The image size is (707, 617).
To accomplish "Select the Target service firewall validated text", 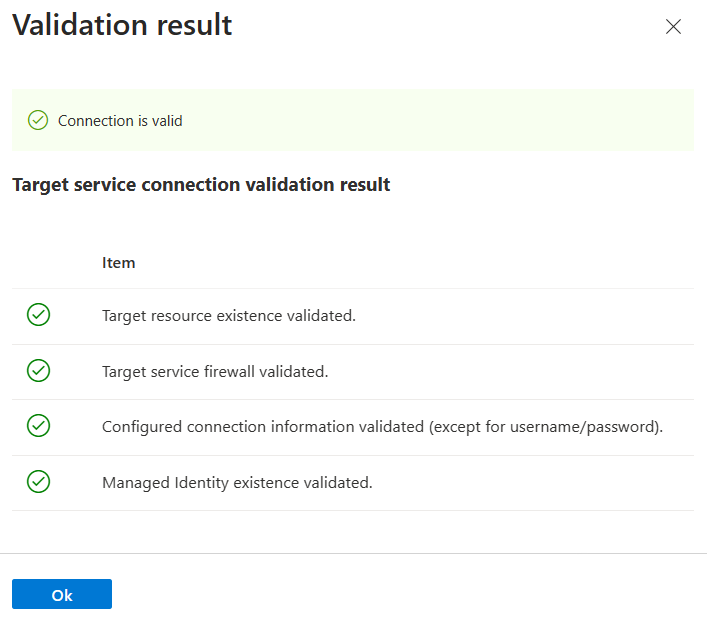I will point(215,372).
